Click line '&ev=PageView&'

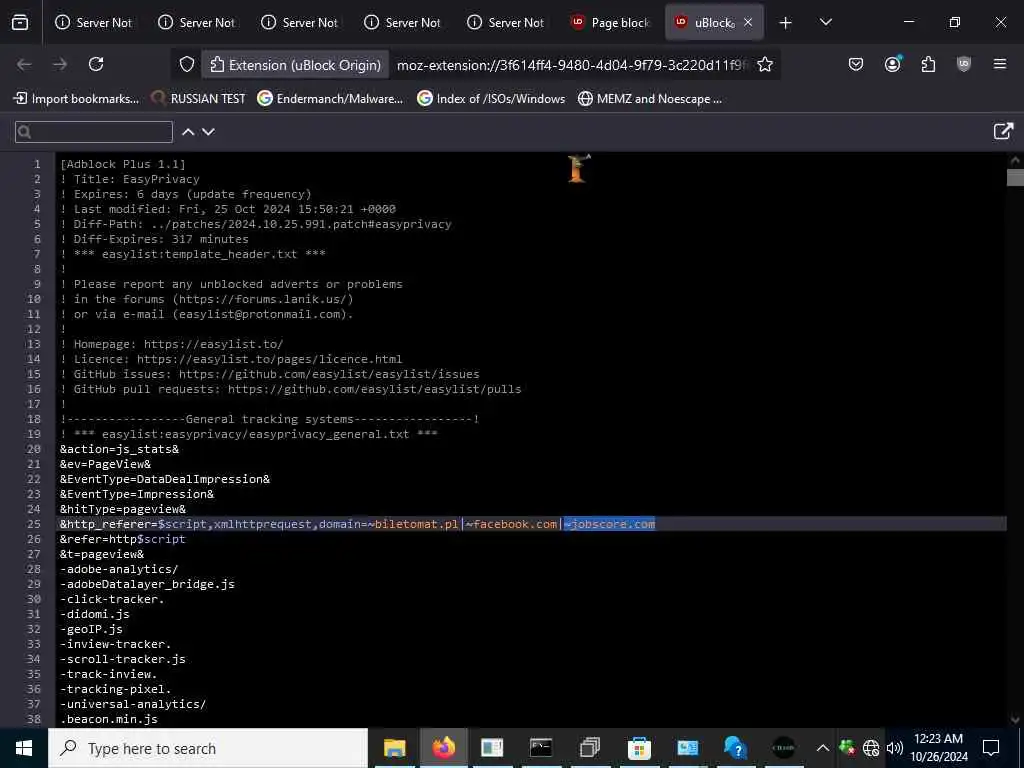105,464
